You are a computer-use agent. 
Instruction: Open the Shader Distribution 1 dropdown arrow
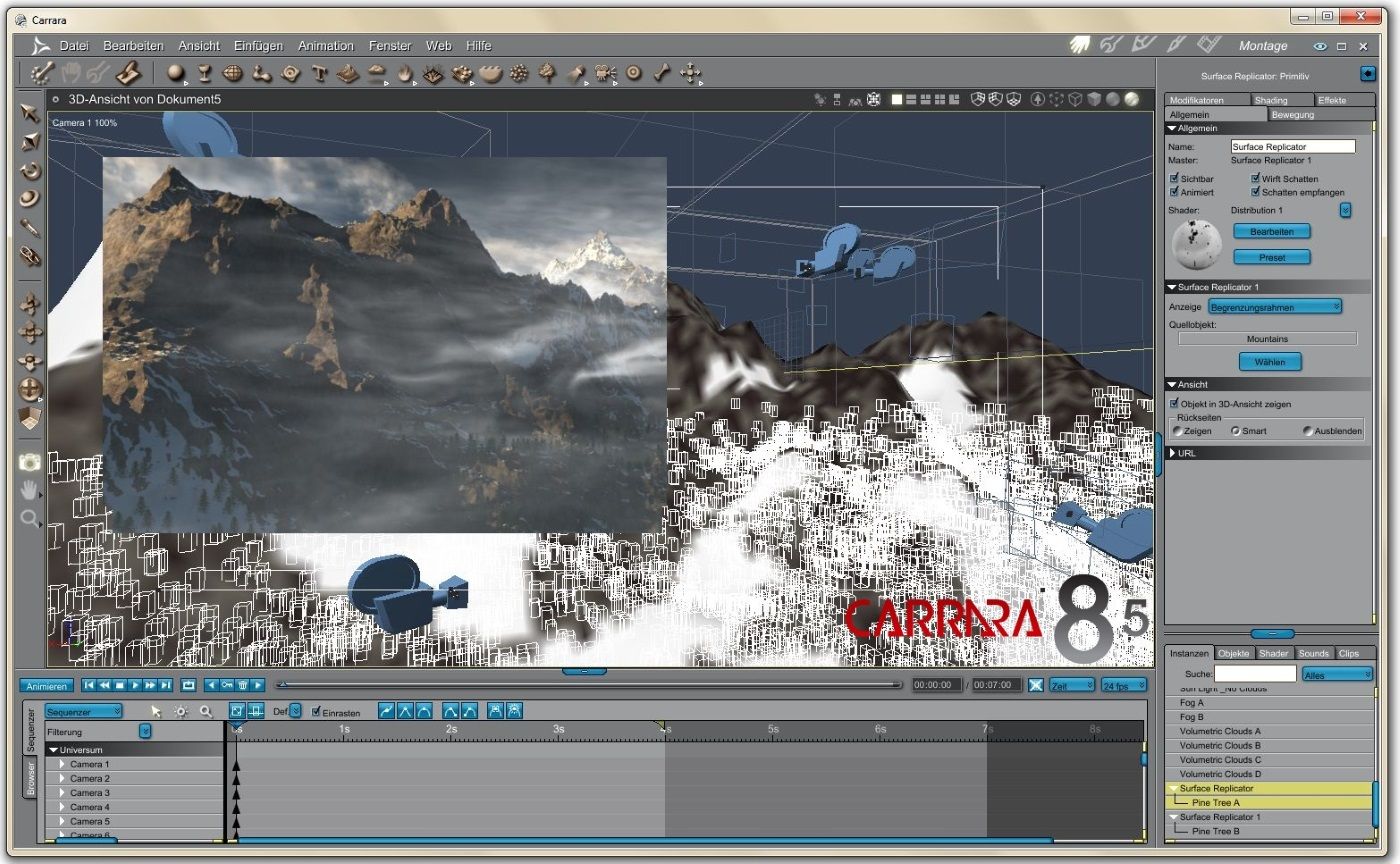[x=1345, y=210]
